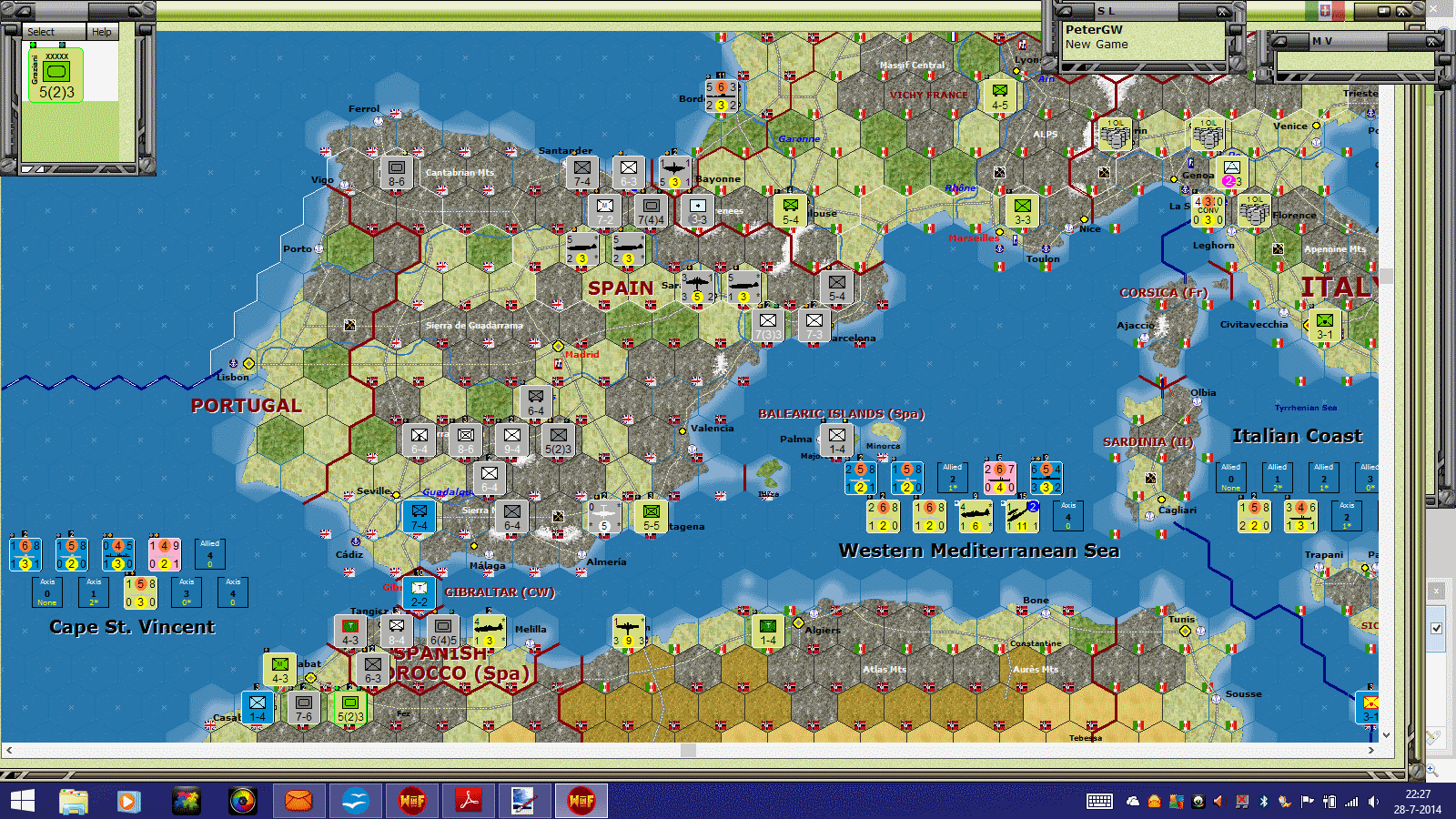This screenshot has height=819, width=1456.
Task: Click the 'New Game' text in S L panel
Action: pos(1097,44)
